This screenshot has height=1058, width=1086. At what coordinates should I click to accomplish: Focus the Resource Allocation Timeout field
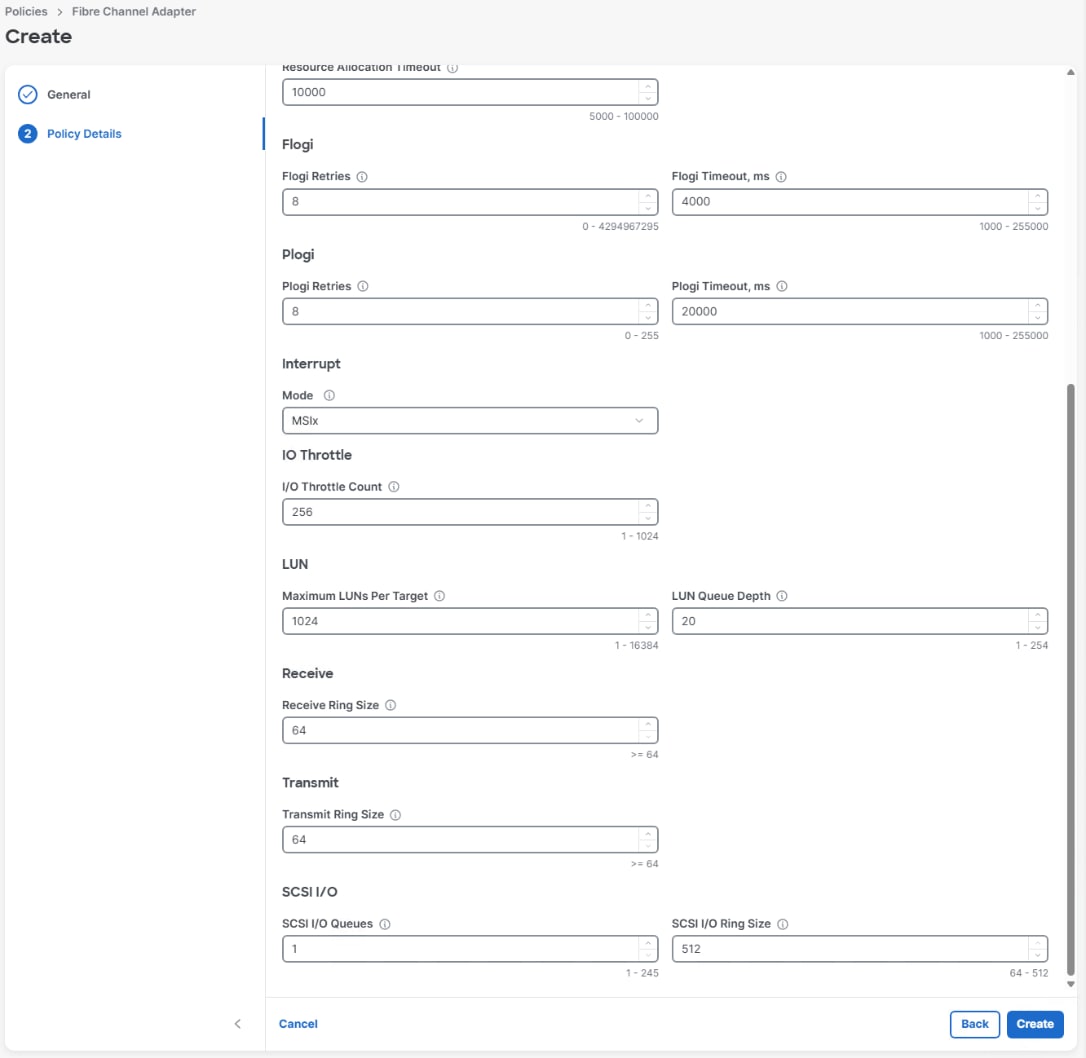(x=470, y=92)
